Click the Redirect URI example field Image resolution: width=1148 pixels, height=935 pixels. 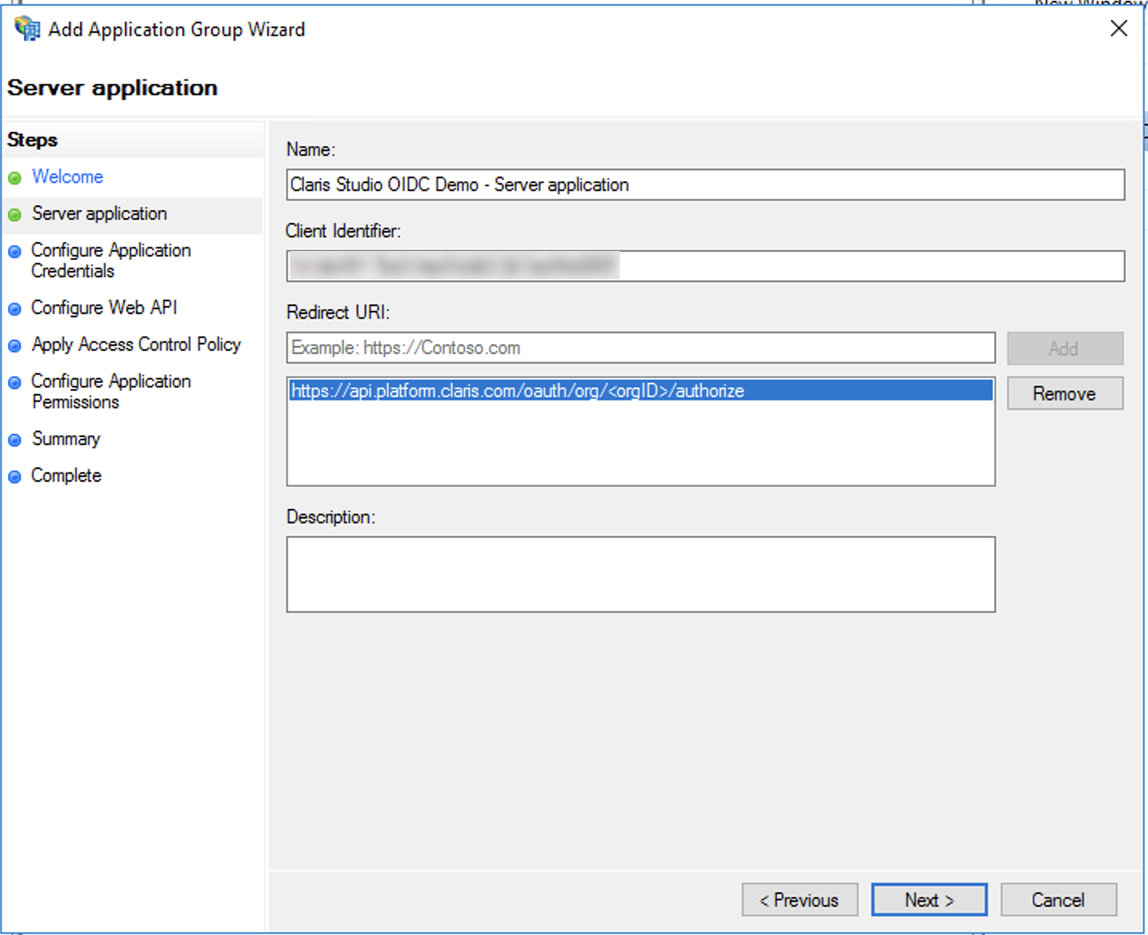[640, 348]
